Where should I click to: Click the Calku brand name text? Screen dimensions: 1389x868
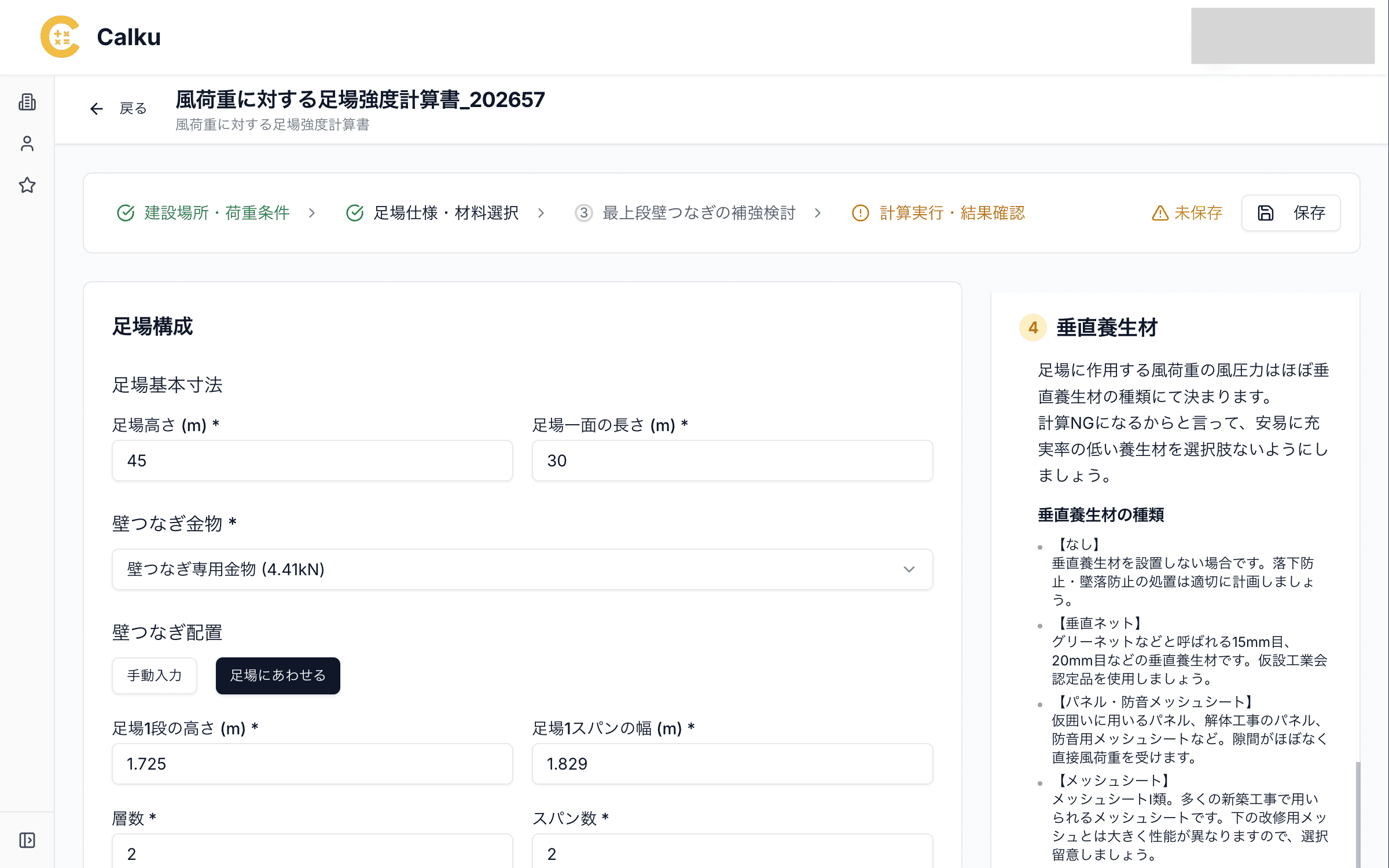point(128,37)
